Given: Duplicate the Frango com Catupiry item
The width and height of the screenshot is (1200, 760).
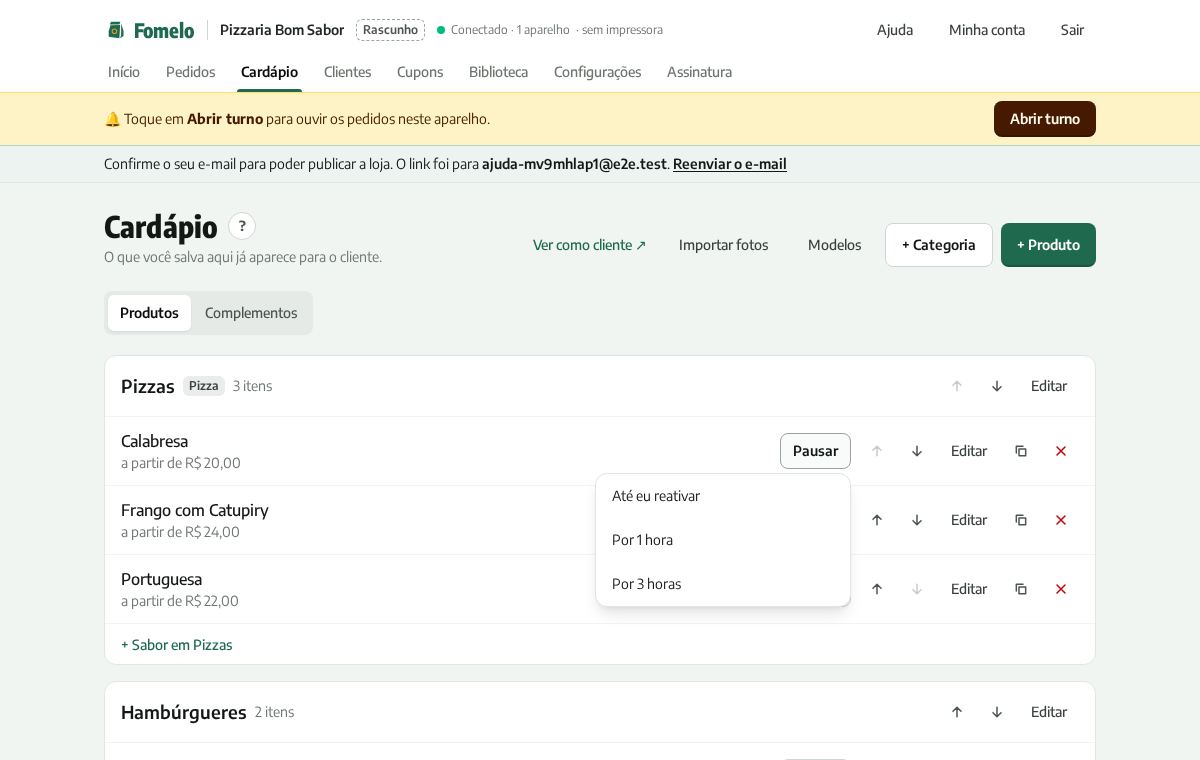Looking at the screenshot, I should pos(1021,520).
